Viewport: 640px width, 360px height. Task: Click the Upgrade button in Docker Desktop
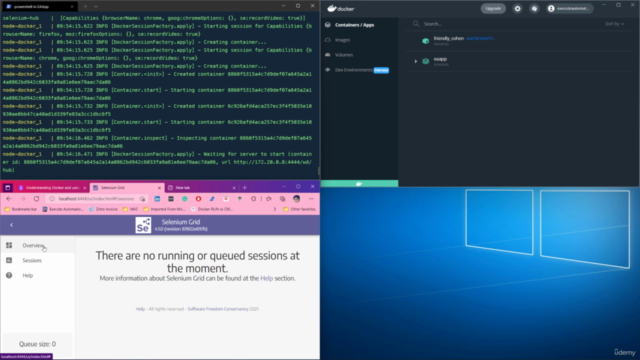(493, 9)
